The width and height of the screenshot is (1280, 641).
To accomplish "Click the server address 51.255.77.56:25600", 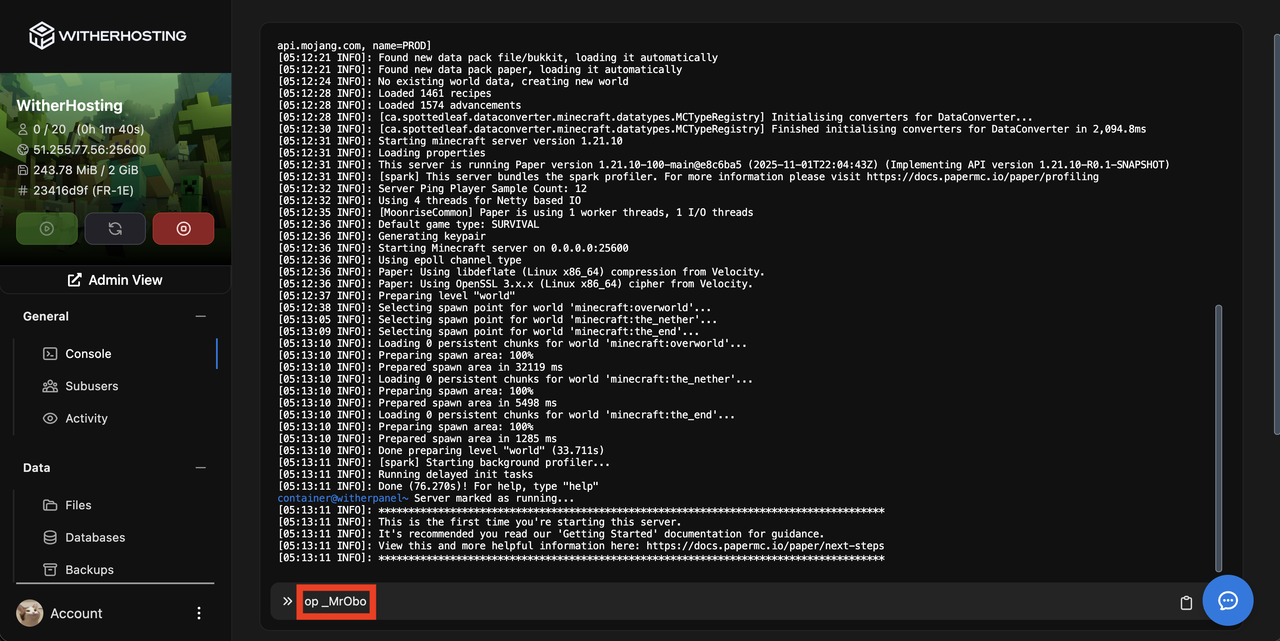I will pos(89,150).
